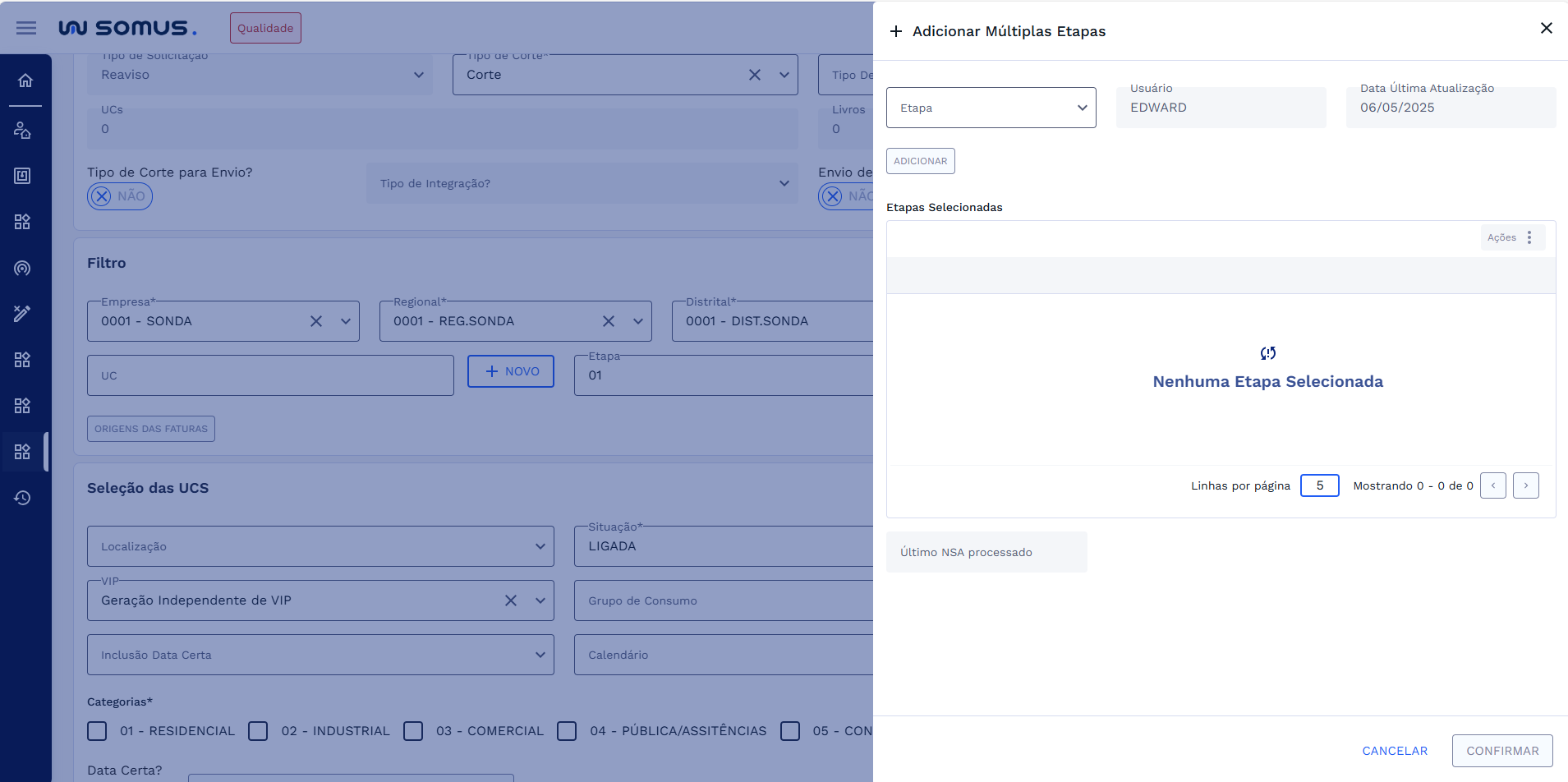Open the hamburger menu icon
The width and height of the screenshot is (1568, 782).
pos(26,28)
